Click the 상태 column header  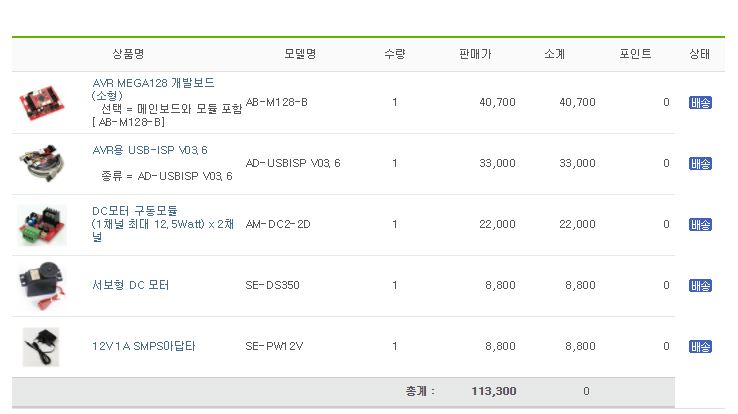point(700,54)
